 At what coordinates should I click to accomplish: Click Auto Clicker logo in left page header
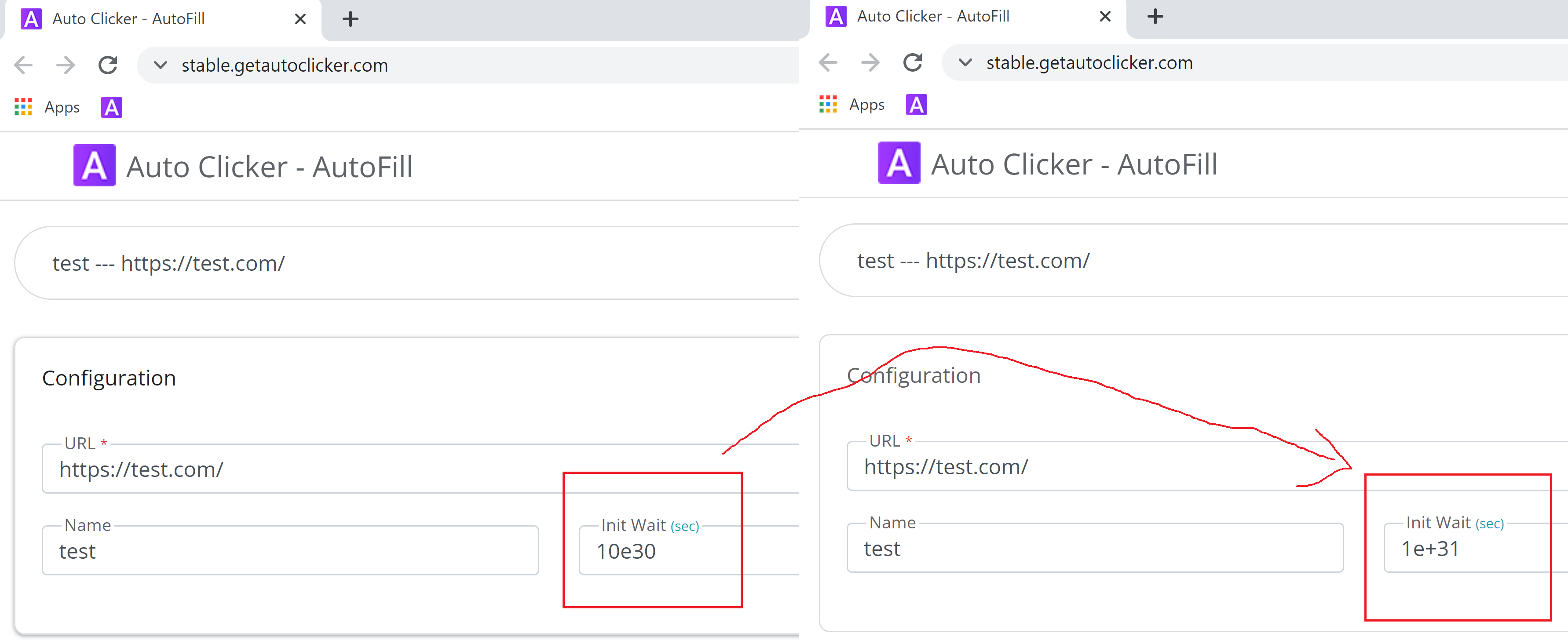[95, 165]
